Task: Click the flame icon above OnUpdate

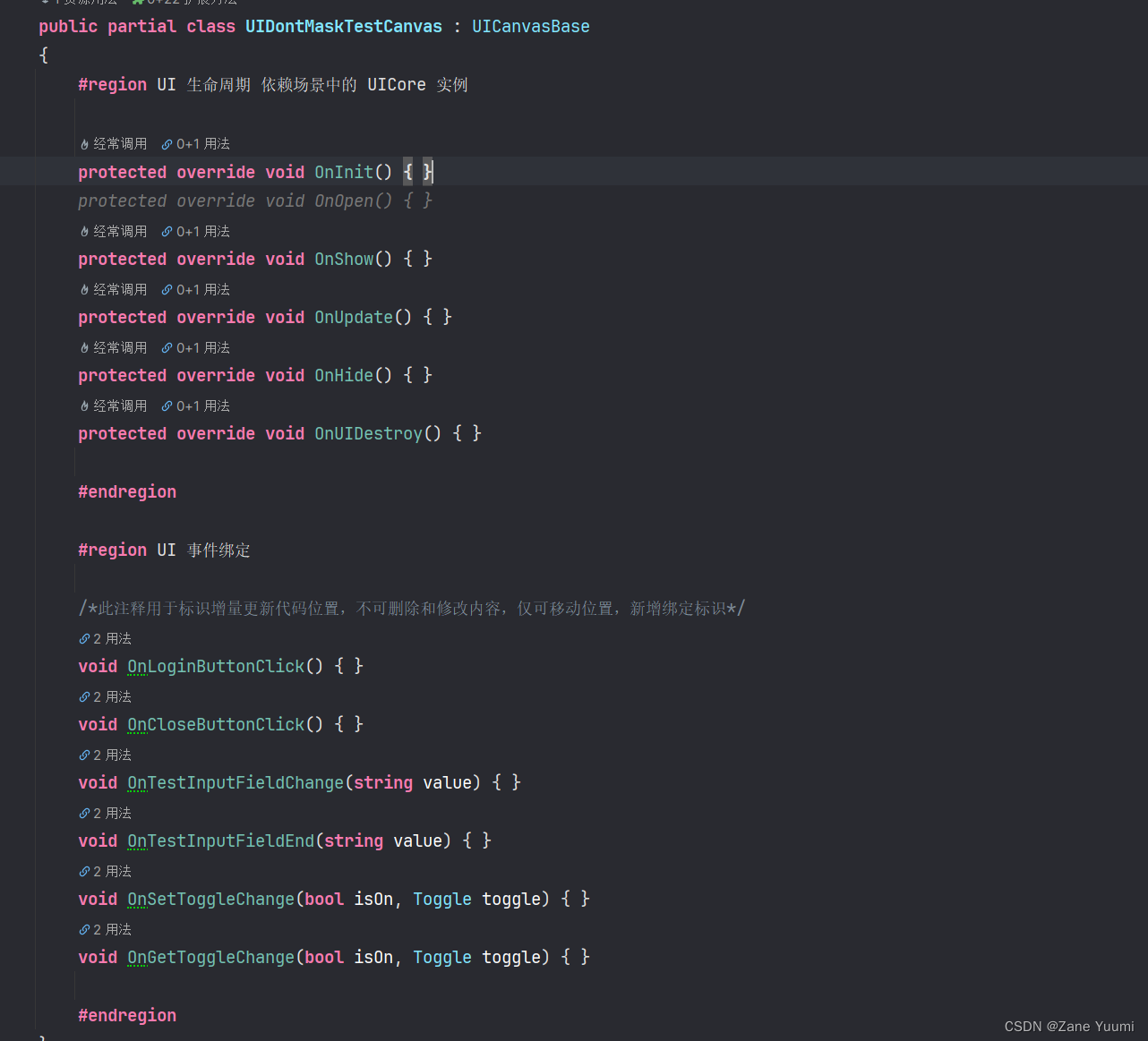Action: (84, 290)
